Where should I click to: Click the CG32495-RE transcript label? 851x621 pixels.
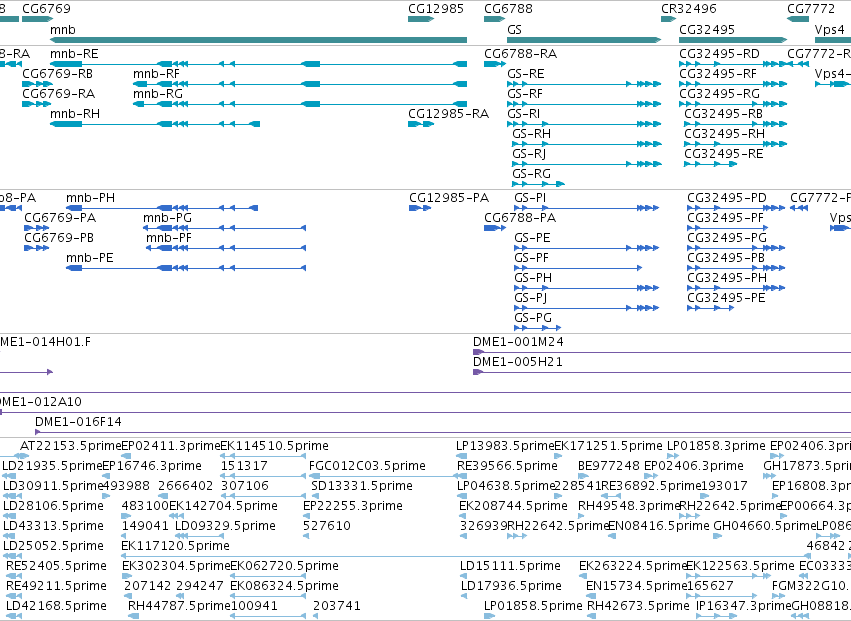coord(723,154)
